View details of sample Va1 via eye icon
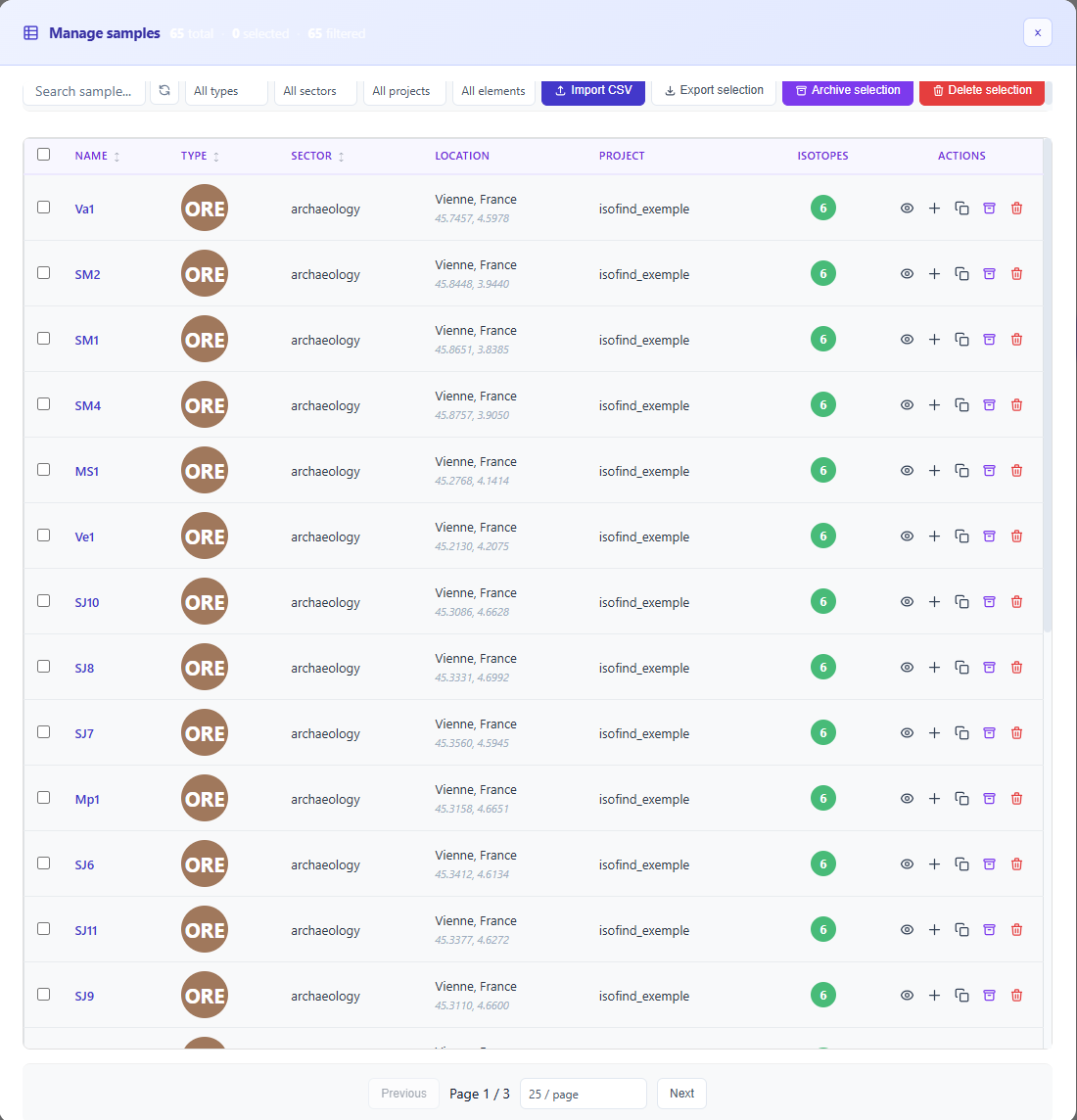Viewport: 1077px width, 1120px height. [x=907, y=209]
